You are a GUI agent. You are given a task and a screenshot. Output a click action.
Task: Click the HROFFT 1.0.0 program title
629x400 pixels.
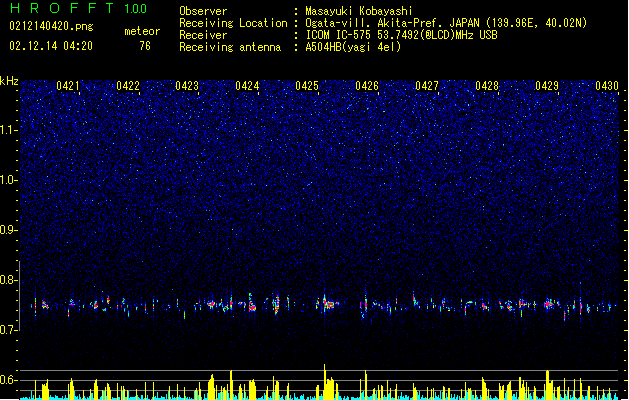coord(79,8)
